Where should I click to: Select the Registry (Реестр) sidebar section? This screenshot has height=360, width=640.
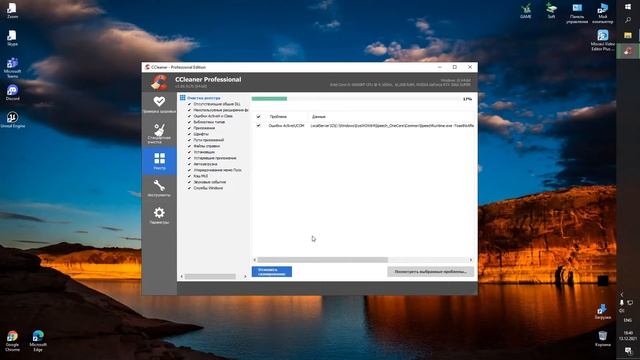159,161
